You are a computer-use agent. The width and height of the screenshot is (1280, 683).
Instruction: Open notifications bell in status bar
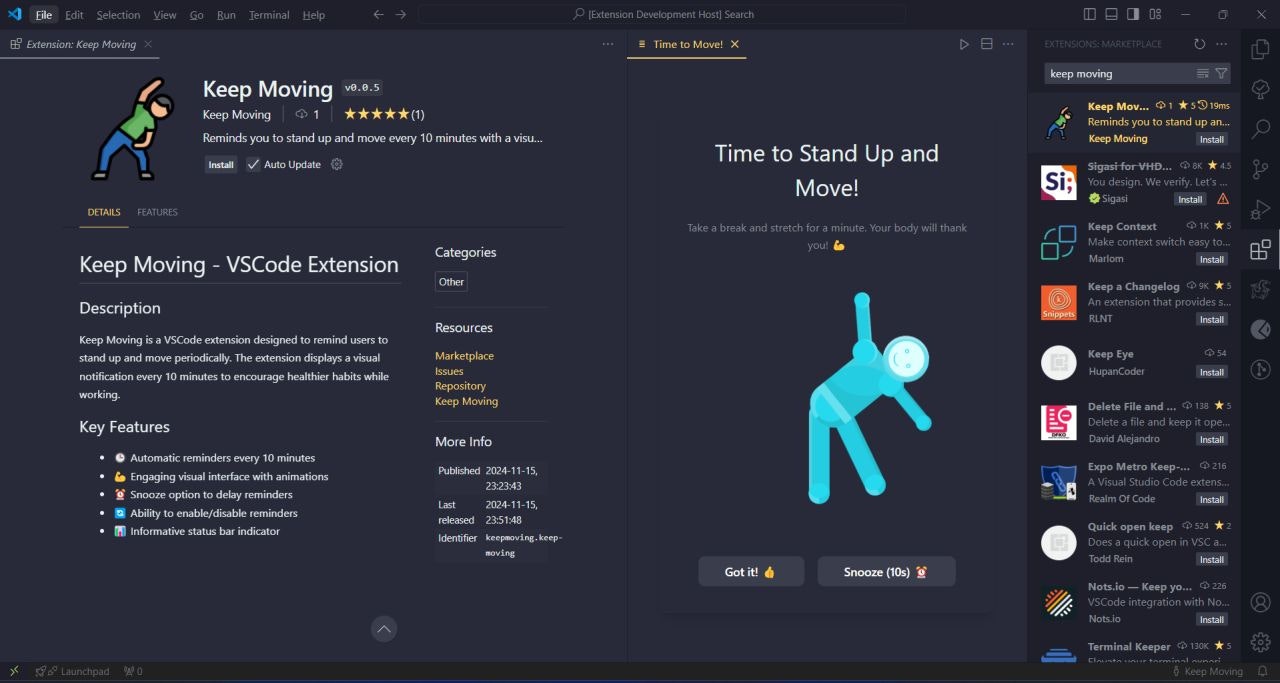click(1262, 672)
